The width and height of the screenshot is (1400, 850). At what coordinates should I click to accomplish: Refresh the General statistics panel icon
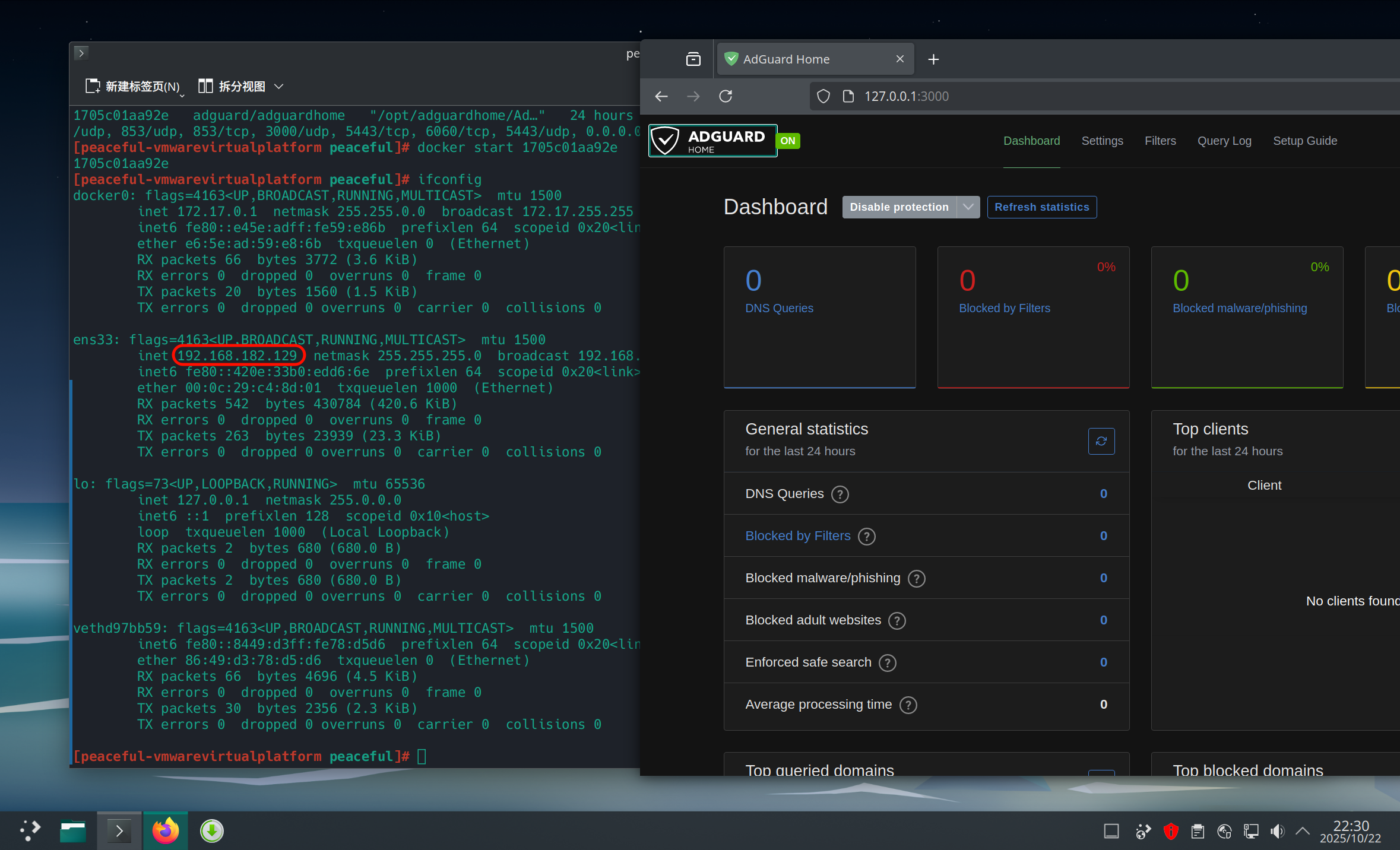coord(1101,441)
